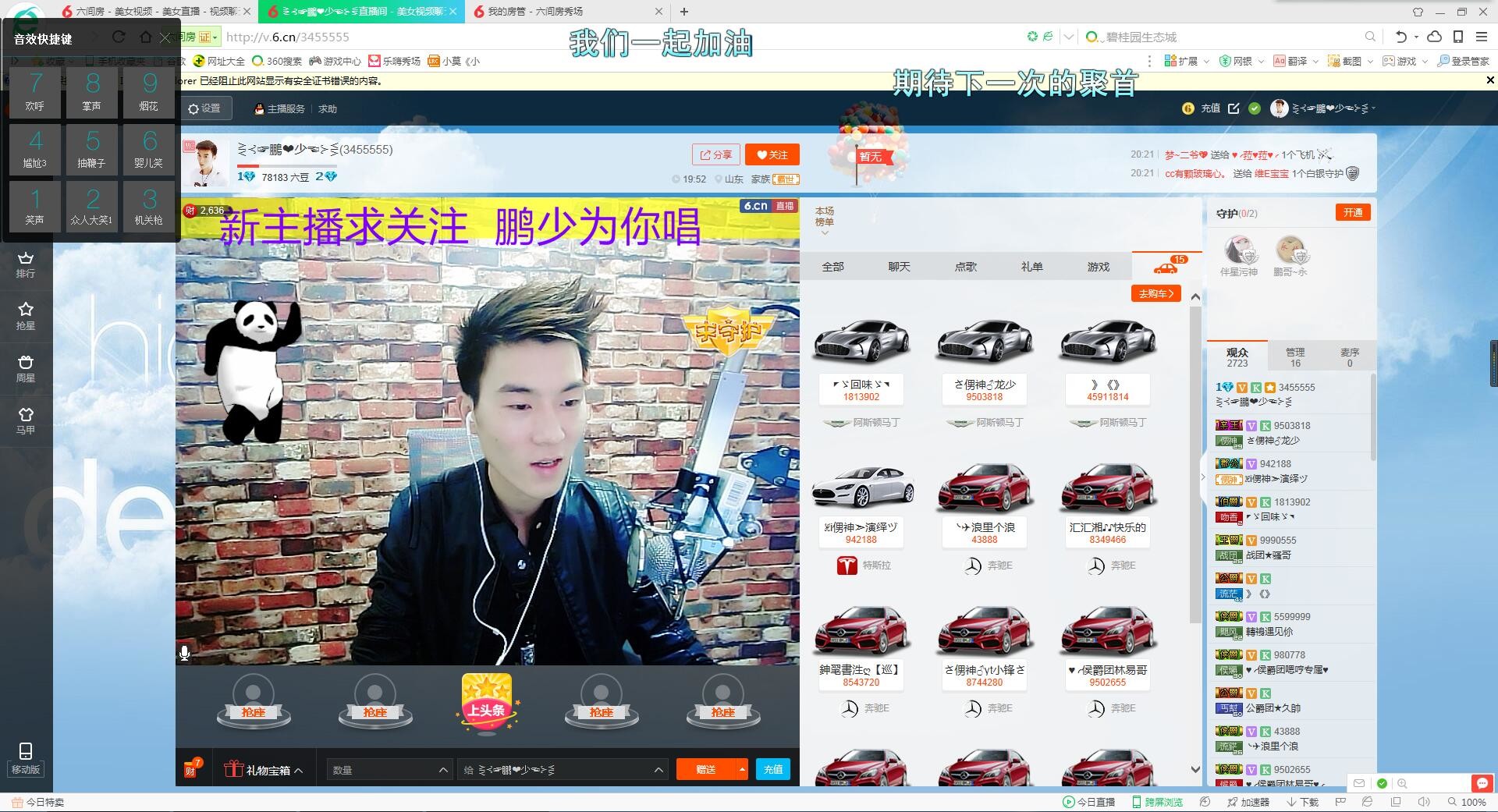The width and height of the screenshot is (1498, 812).
Task: Switch to the 全部 chat tab
Action: pyautogui.click(x=832, y=267)
